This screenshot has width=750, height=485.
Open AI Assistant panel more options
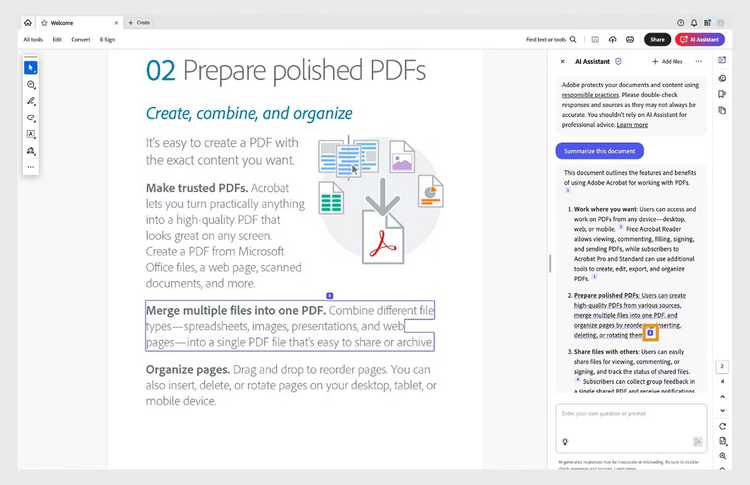tap(698, 61)
